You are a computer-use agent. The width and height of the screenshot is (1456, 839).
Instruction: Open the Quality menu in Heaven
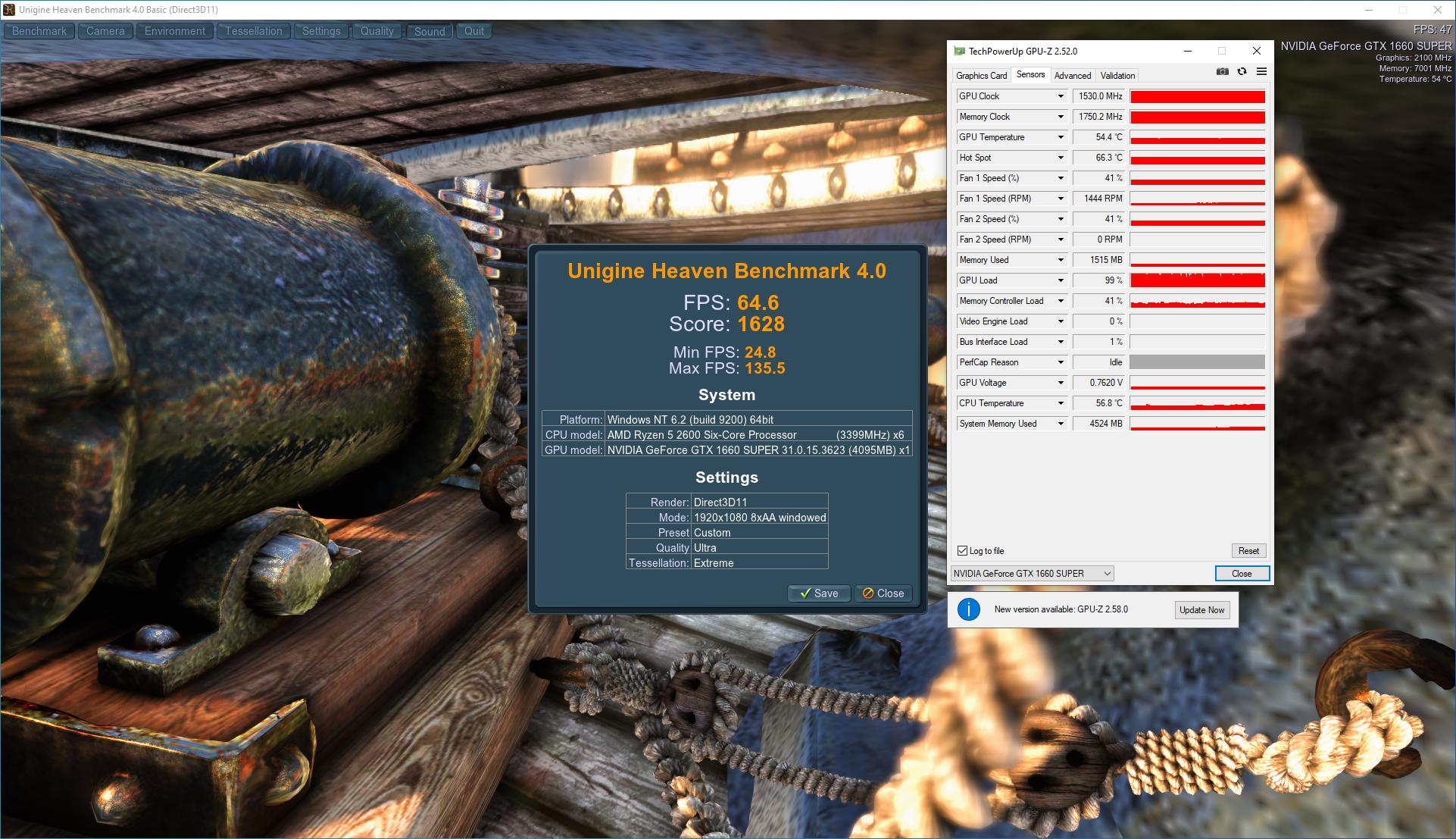pyautogui.click(x=377, y=31)
